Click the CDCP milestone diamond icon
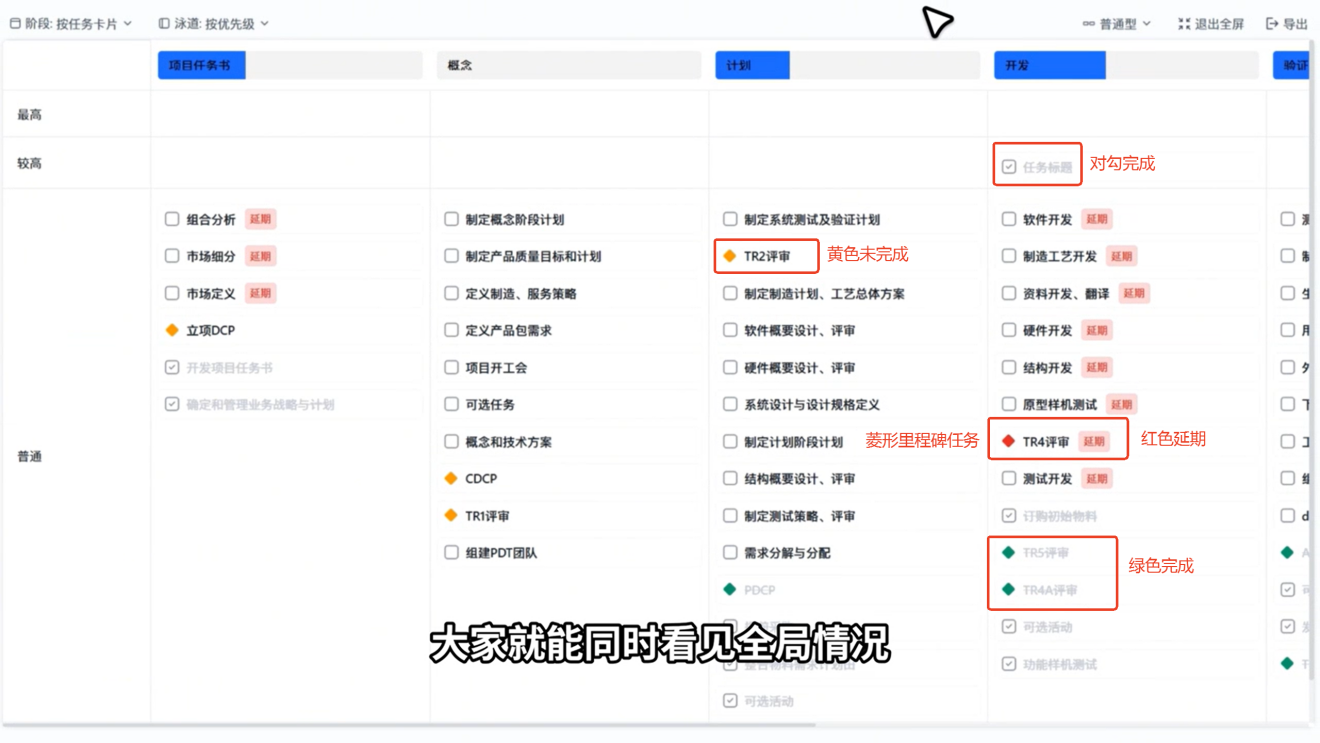Viewport: 1320px width, 743px height. tap(451, 478)
